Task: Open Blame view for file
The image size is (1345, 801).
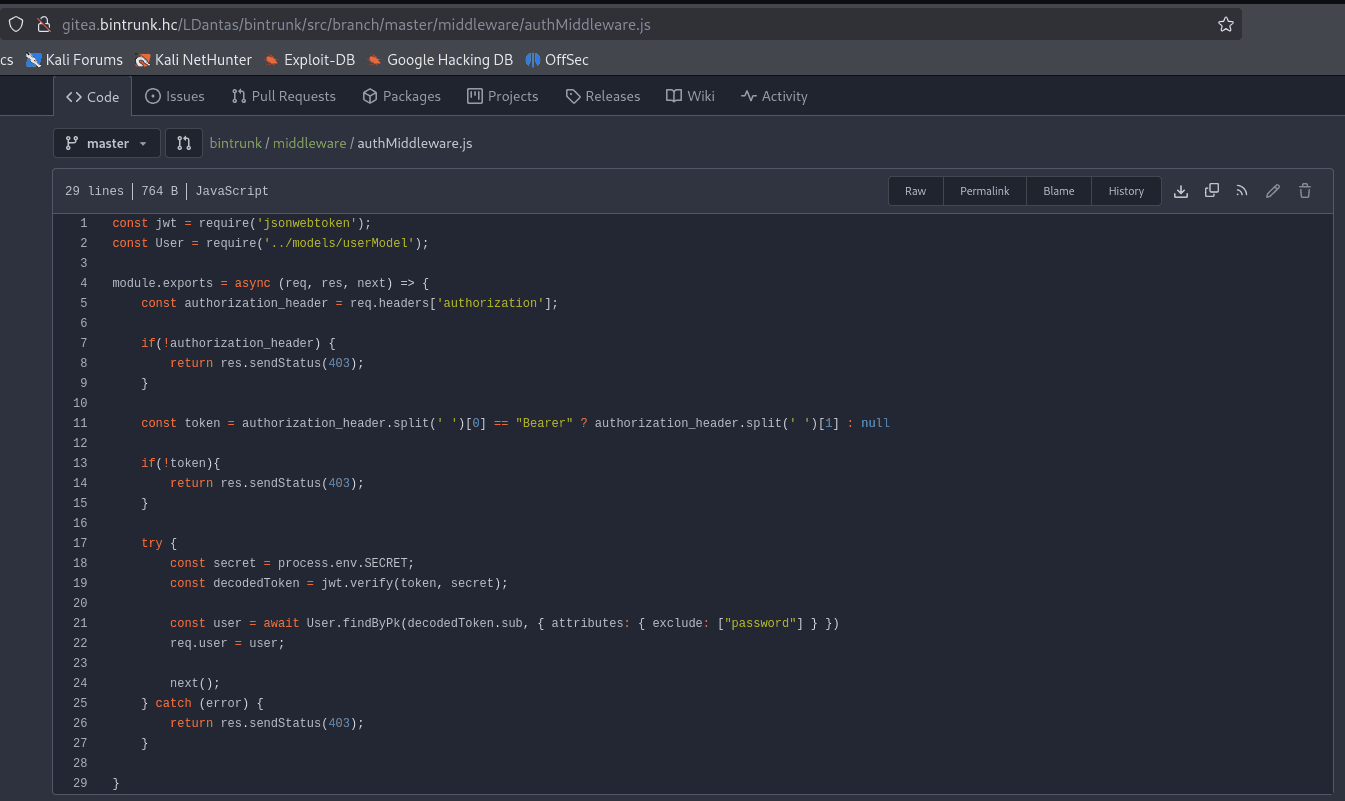Action: tap(1058, 191)
